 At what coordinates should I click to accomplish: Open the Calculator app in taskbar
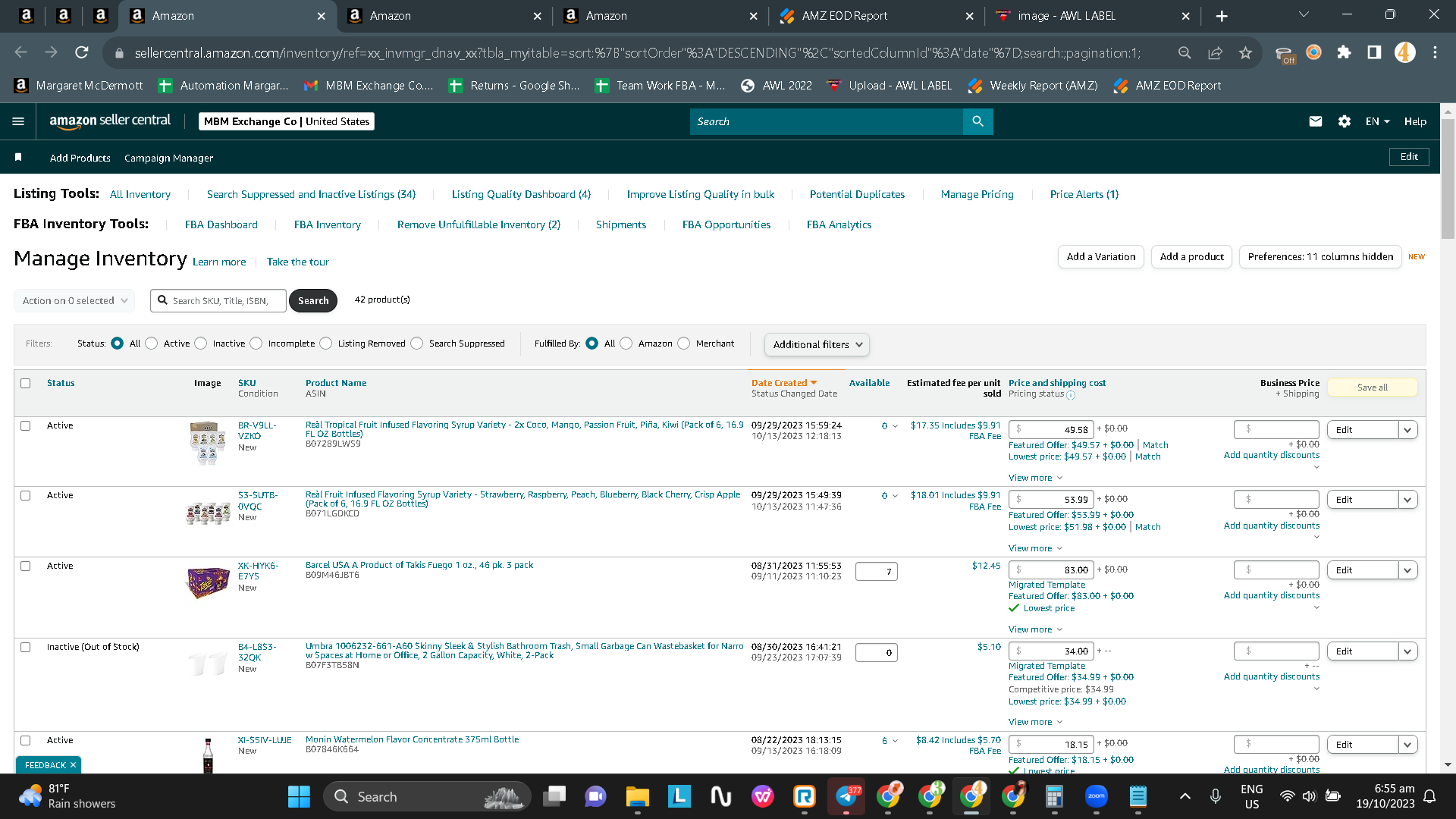(x=1053, y=796)
